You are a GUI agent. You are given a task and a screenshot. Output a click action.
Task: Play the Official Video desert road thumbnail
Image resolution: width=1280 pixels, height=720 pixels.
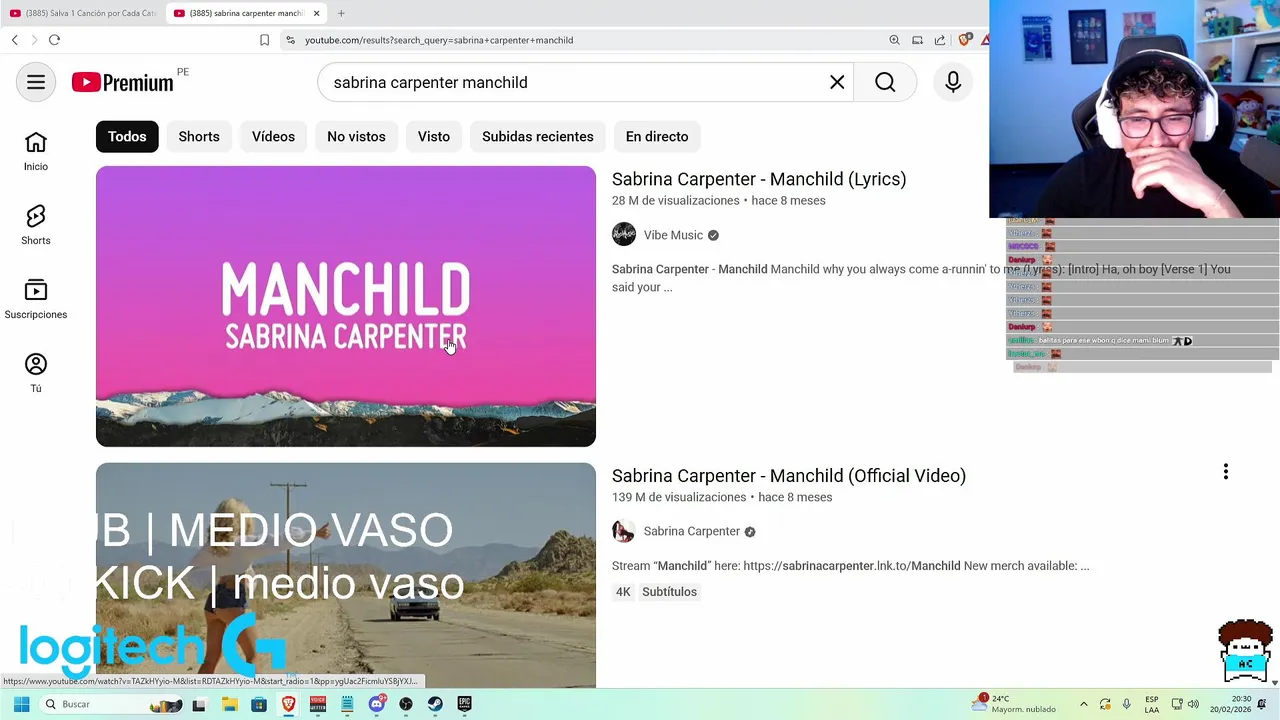tap(346, 575)
